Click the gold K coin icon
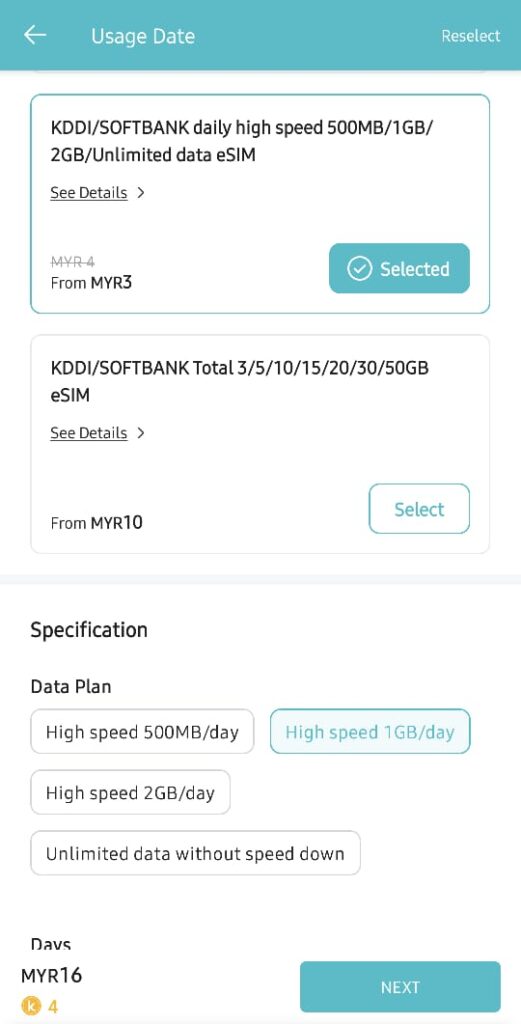This screenshot has height=1024, width=521. [x=31, y=1006]
